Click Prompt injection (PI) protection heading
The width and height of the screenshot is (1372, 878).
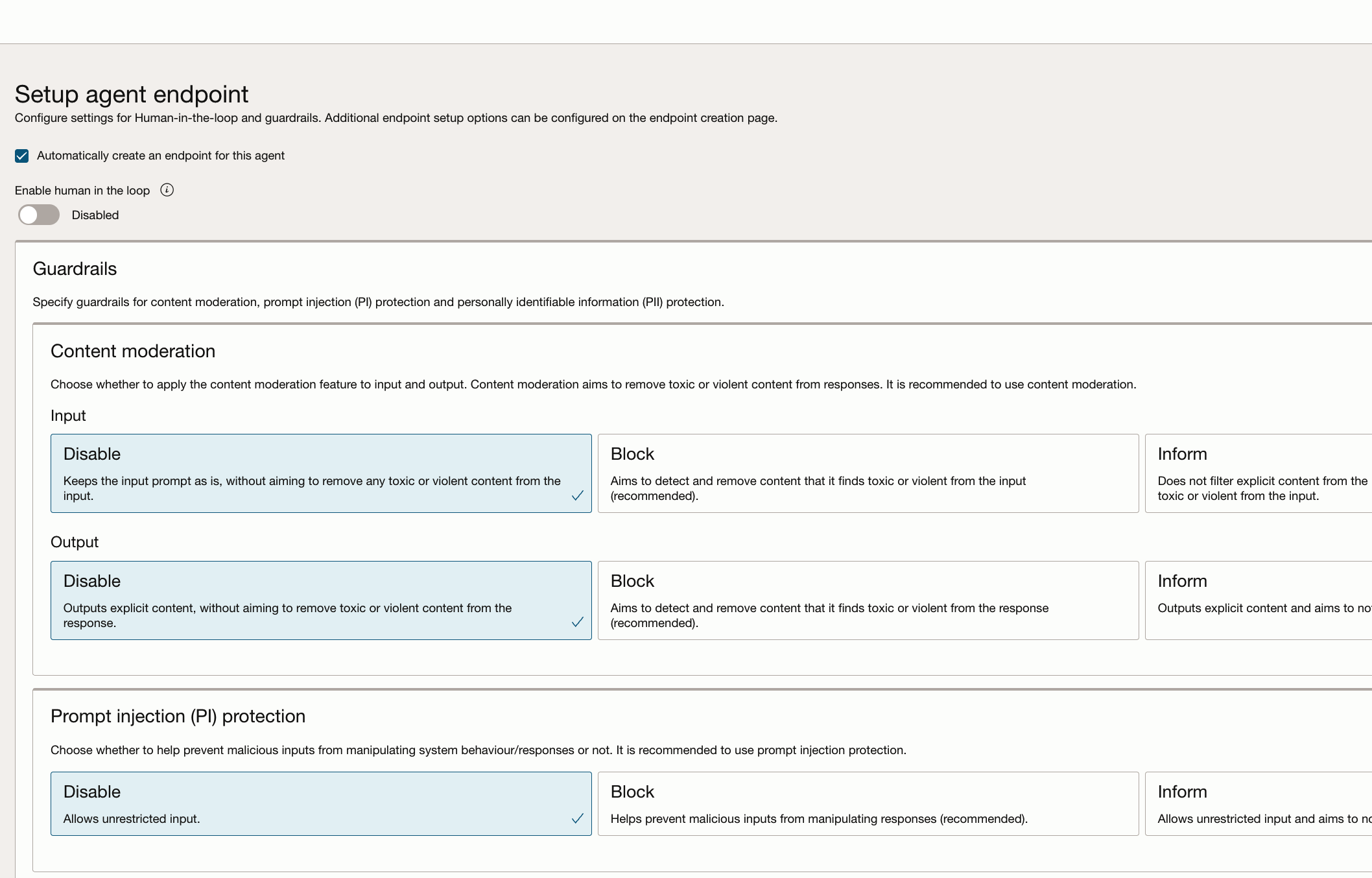click(178, 716)
